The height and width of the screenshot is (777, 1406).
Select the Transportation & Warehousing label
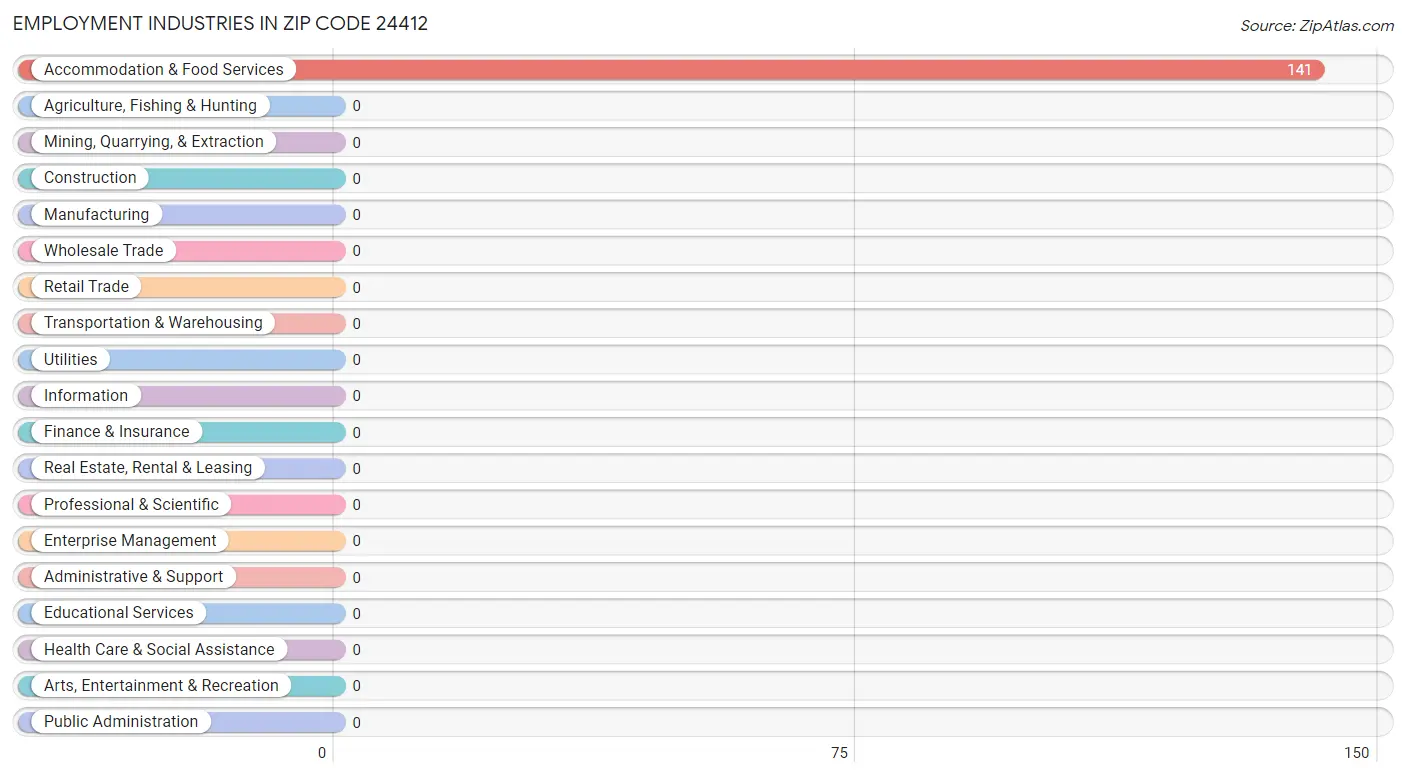(153, 323)
